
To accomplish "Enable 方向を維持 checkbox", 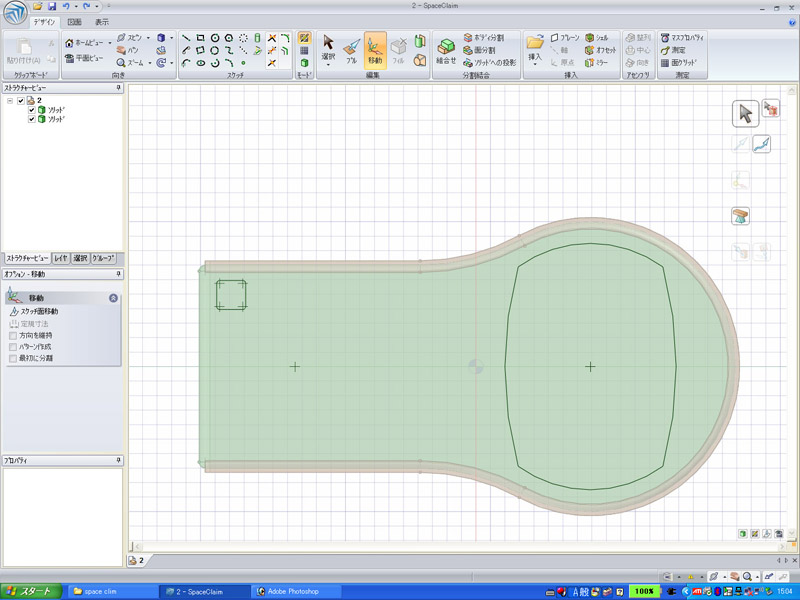I will [12, 335].
